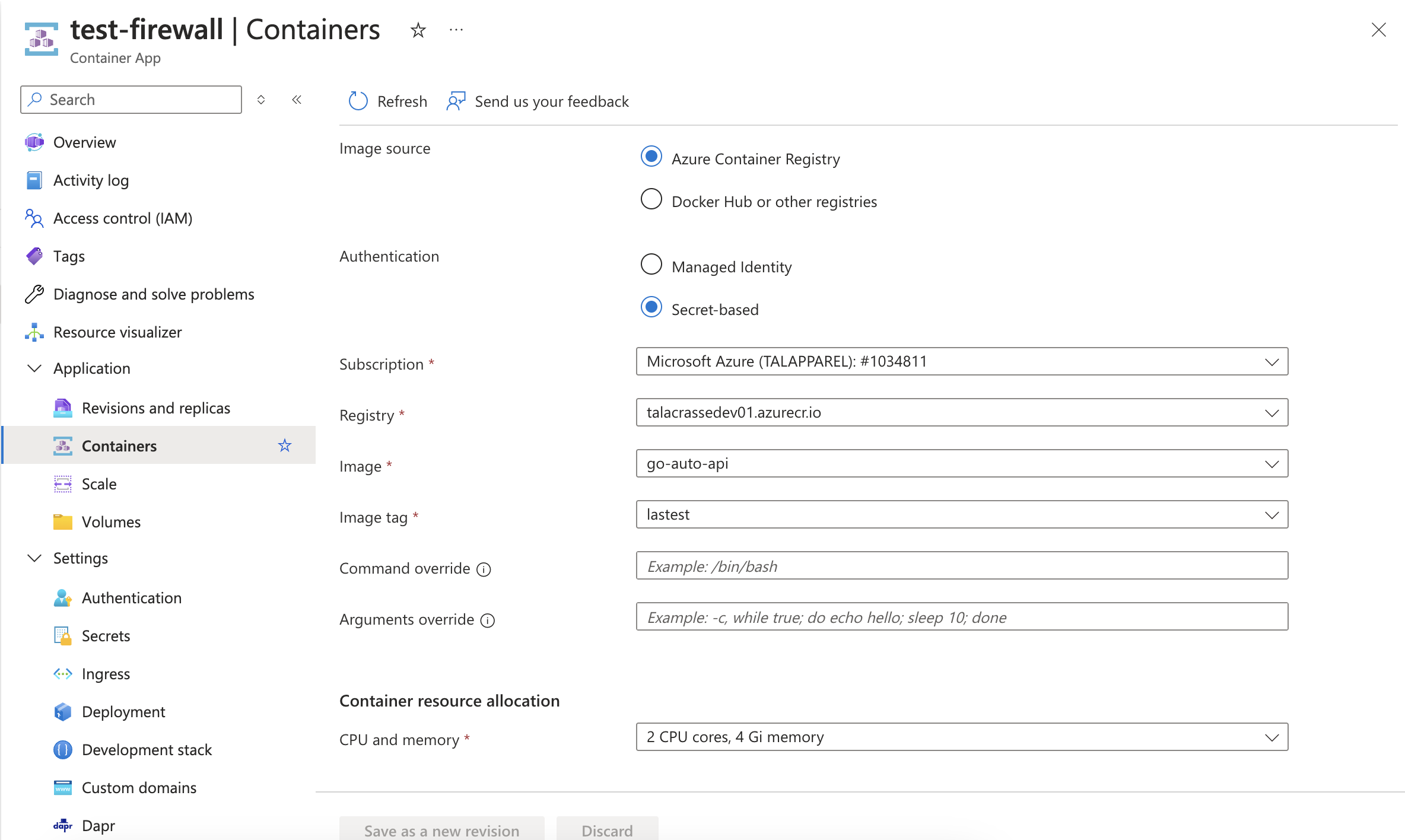Image resolution: width=1405 pixels, height=840 pixels.
Task: Open the Resource visualizer page
Action: (x=117, y=332)
